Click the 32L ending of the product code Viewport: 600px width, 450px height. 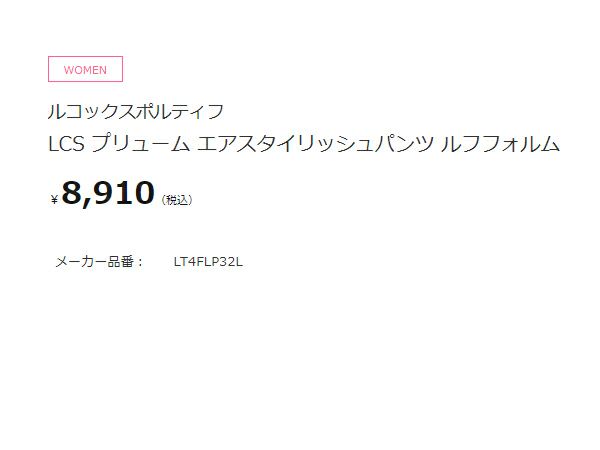[231, 262]
